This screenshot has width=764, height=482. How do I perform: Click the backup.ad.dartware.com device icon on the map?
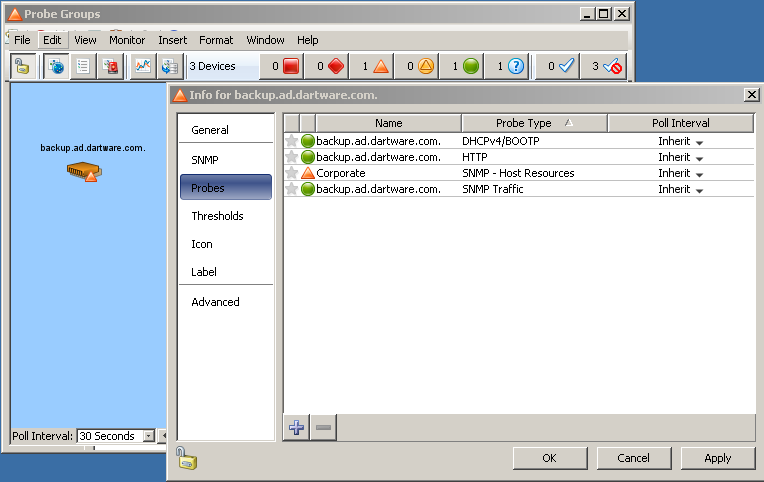tap(83, 172)
